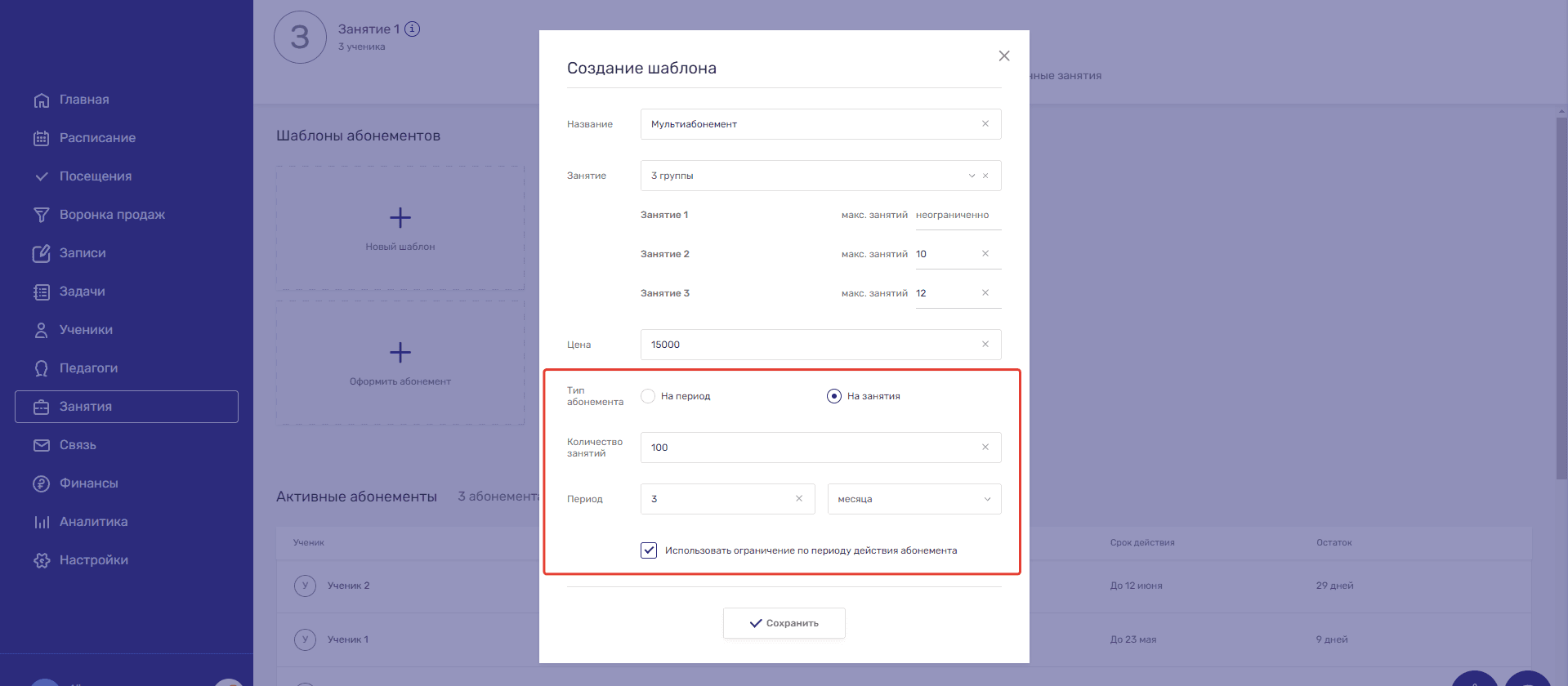
Task: Clear the Цена field value icon
Action: [985, 345]
